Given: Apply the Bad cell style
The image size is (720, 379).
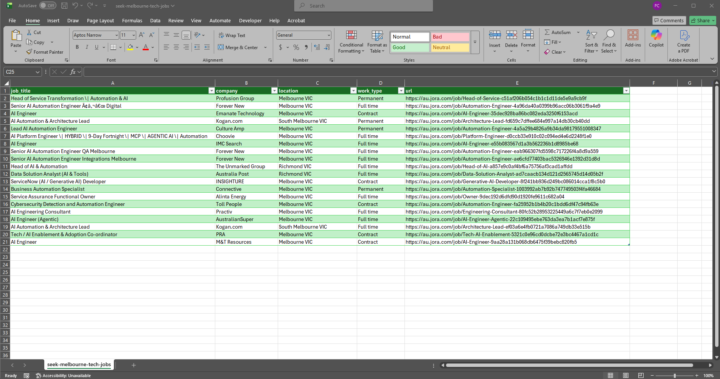Looking at the screenshot, I should point(450,37).
